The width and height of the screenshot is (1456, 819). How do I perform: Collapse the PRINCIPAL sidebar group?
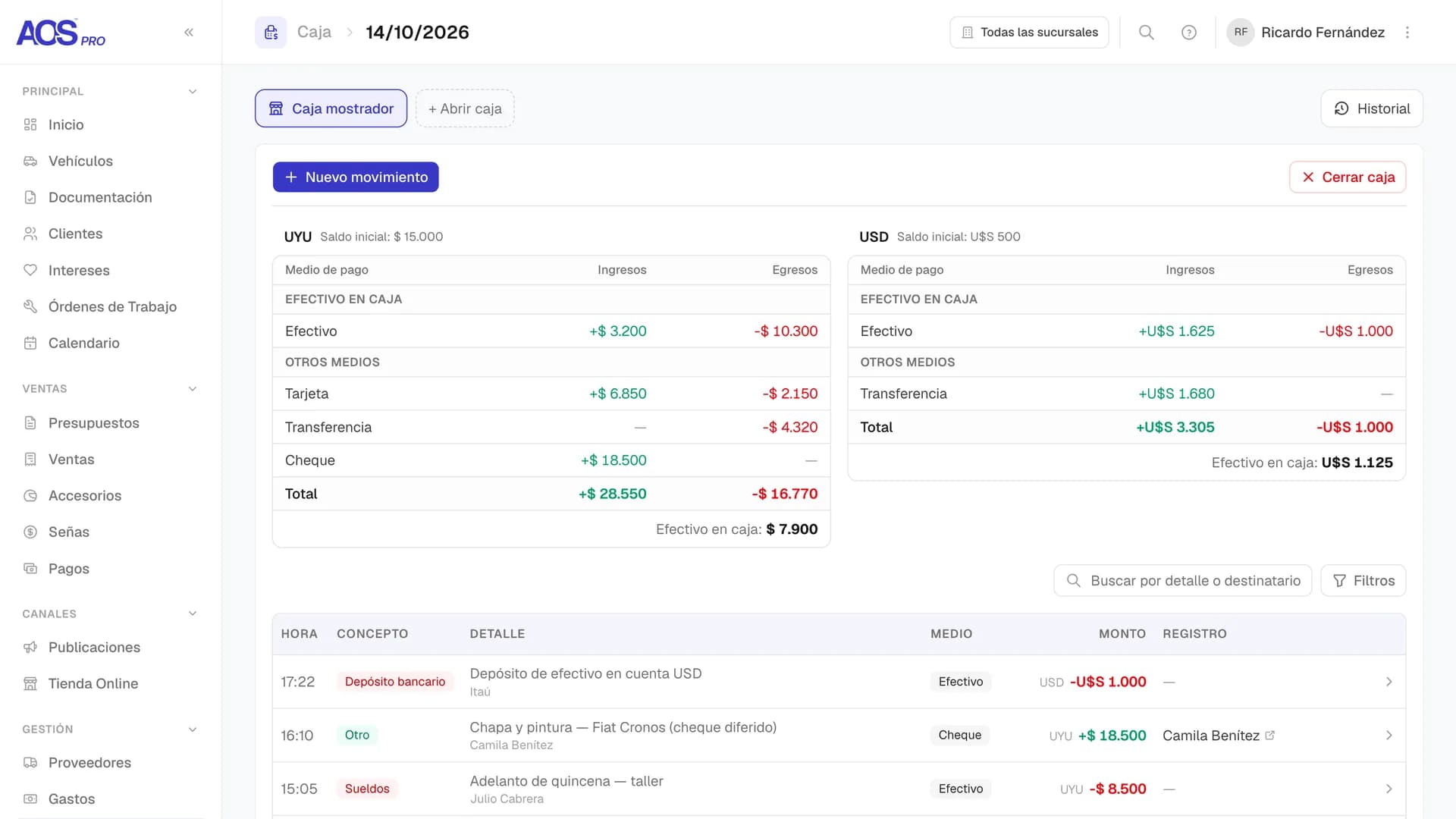[x=193, y=91]
